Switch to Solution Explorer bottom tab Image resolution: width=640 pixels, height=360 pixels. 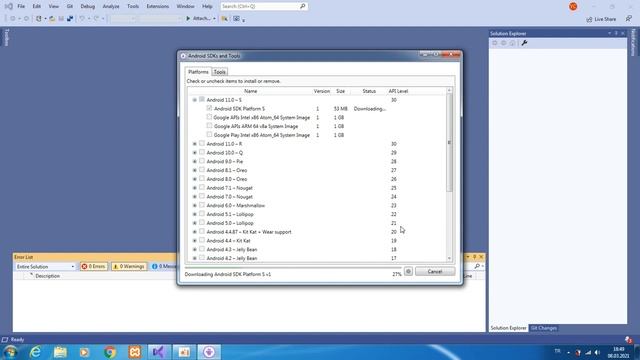508,328
